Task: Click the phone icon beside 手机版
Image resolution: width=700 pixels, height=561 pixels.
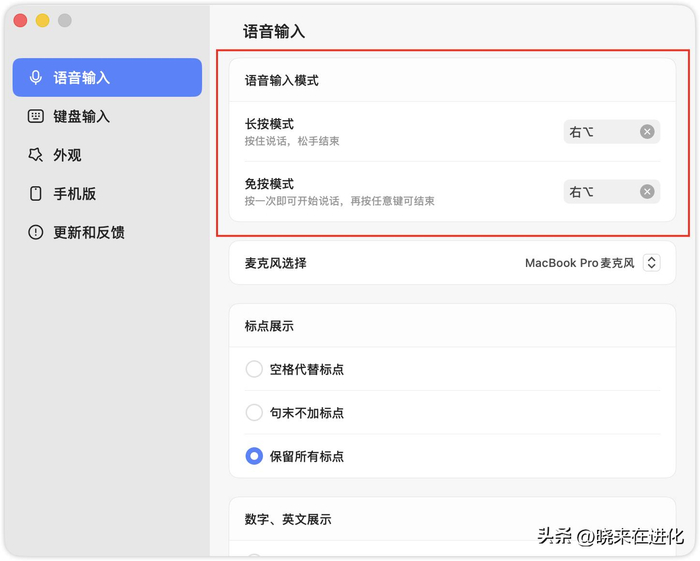Action: pos(36,194)
